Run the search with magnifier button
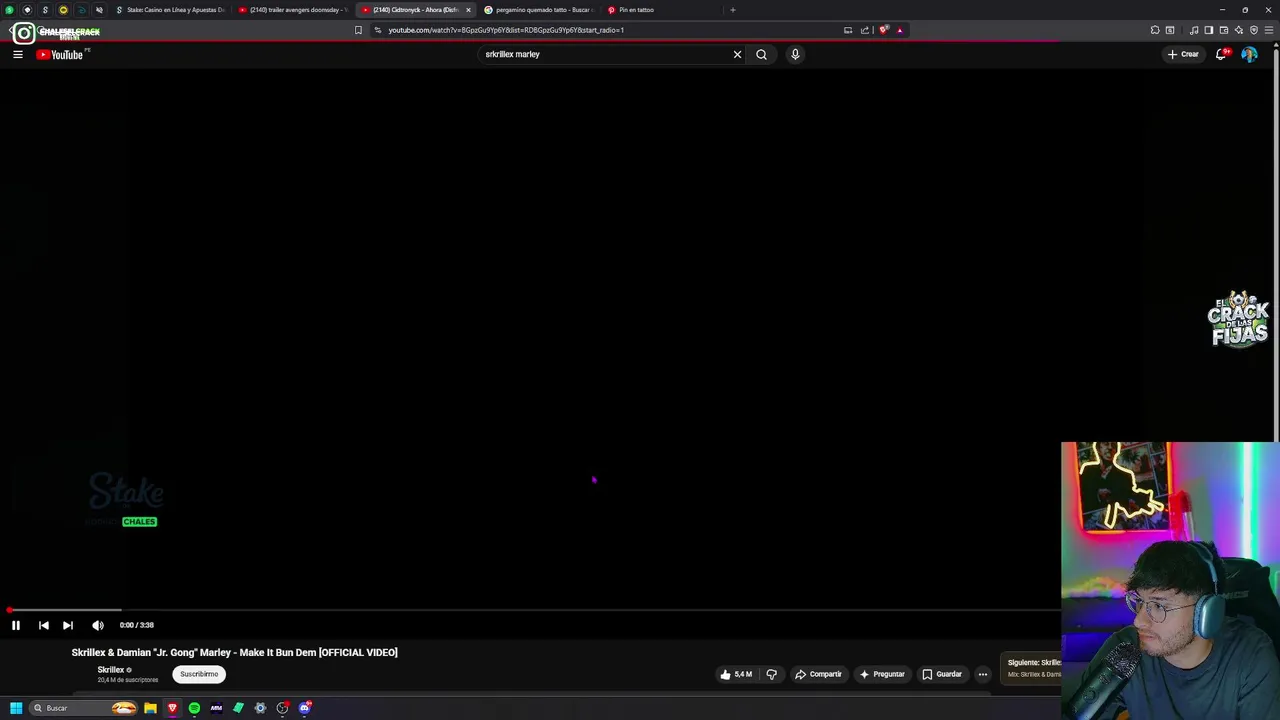The image size is (1280, 720). coord(761,54)
